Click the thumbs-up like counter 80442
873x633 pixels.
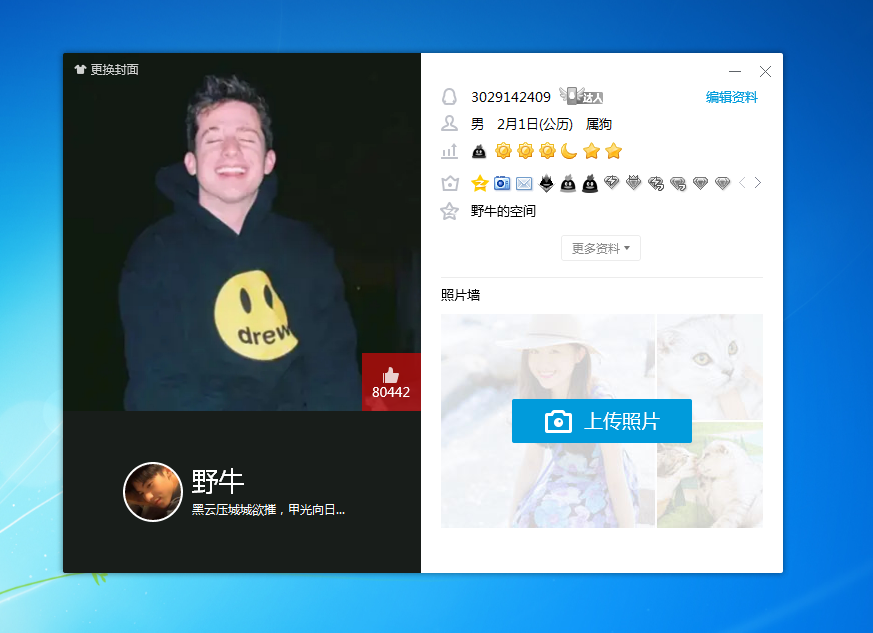[391, 382]
